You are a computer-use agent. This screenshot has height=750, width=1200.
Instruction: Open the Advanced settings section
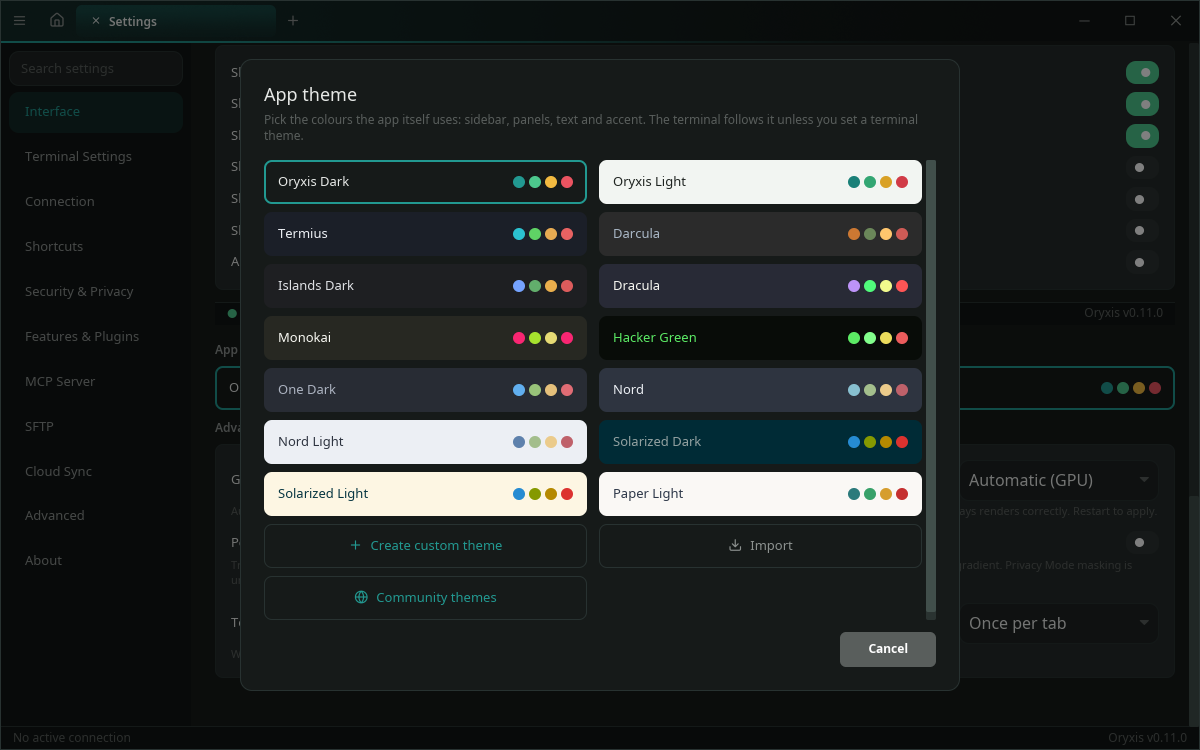[96, 516]
